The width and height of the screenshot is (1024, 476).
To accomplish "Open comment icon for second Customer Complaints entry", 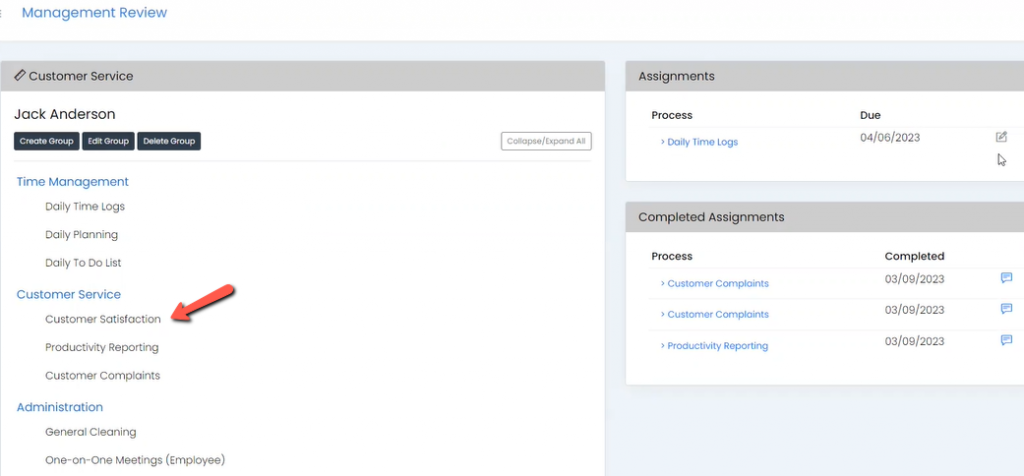I will pos(1006,309).
